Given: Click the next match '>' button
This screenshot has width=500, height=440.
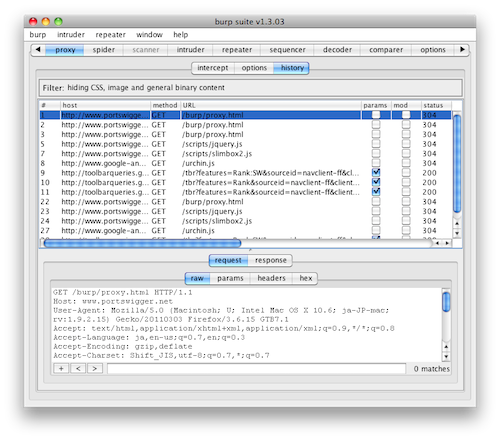Looking at the screenshot, I should [95, 369].
